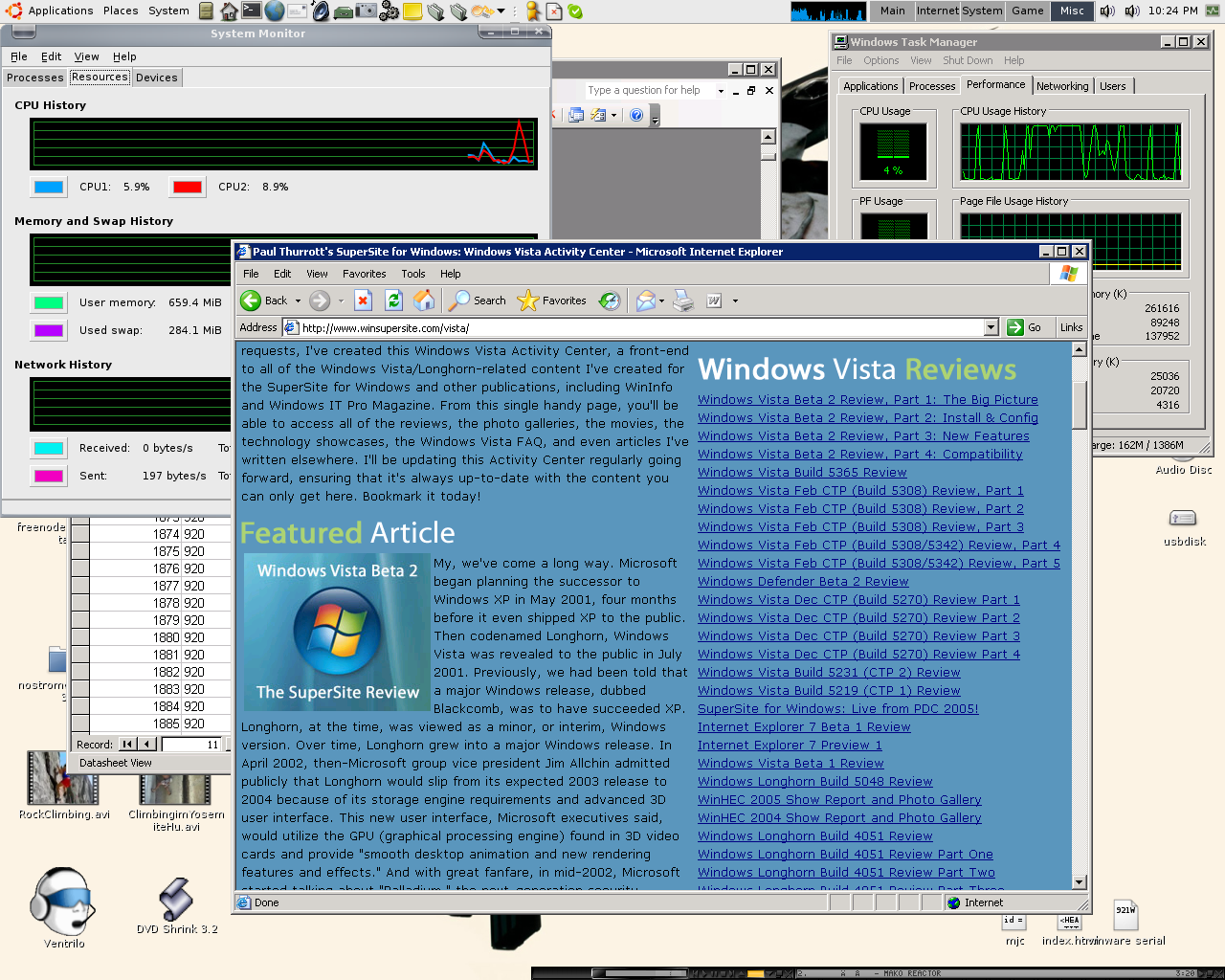
Task: Expand the Edit button dropdown arrow in IE
Action: (735, 301)
